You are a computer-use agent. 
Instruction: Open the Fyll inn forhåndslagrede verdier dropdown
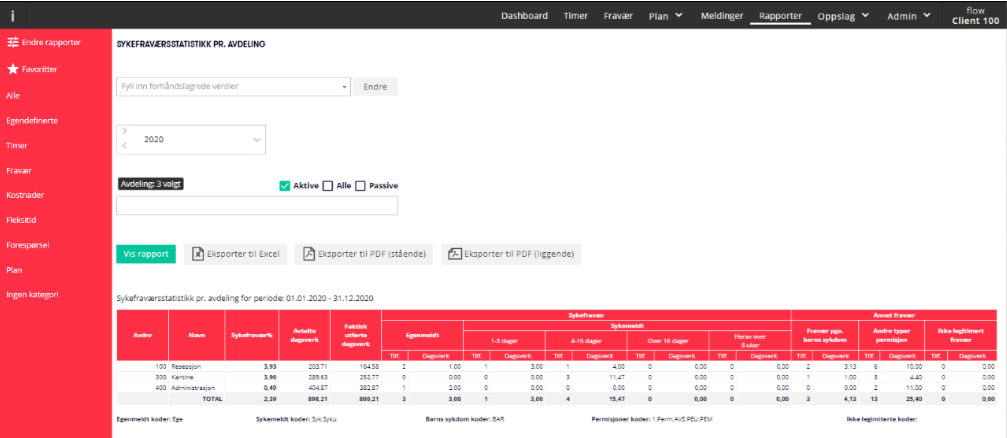pos(233,86)
